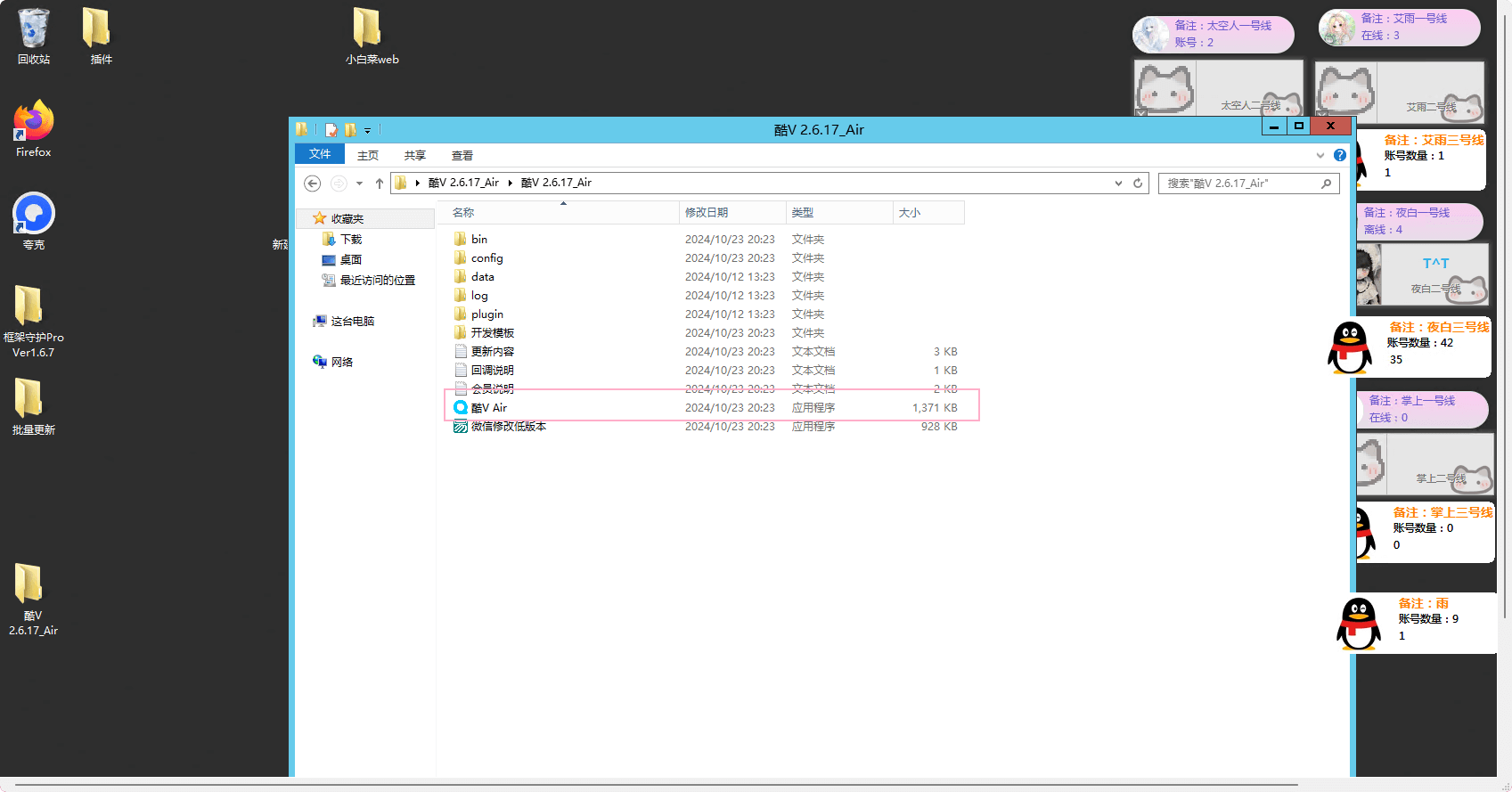Click the back navigation arrow
The width and height of the screenshot is (1512, 792).
312,184
